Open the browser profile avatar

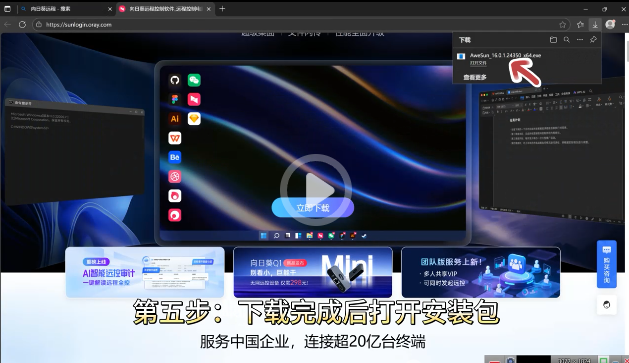pyautogui.click(x=610, y=24)
